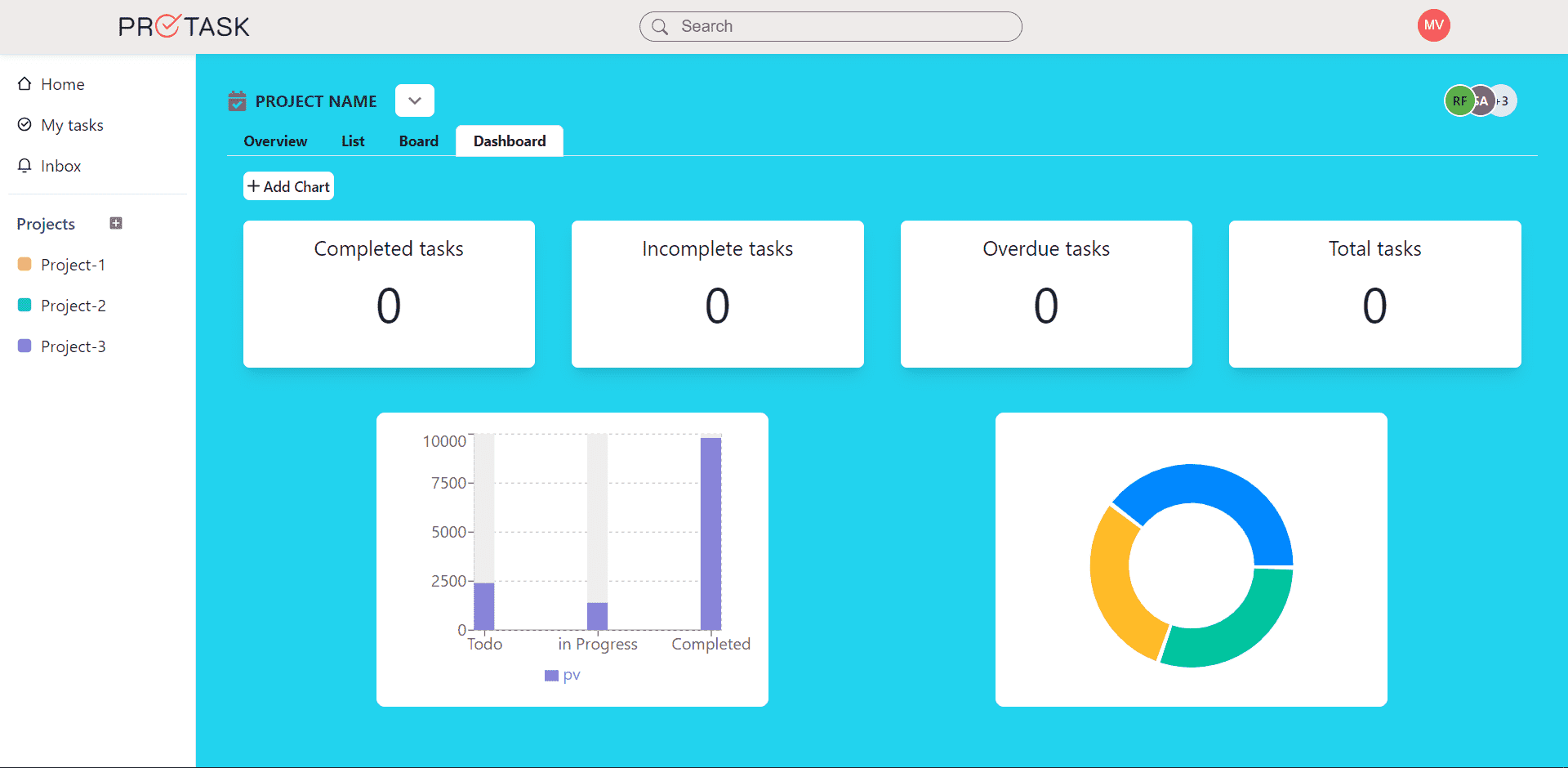Select the List tab

coord(353,141)
